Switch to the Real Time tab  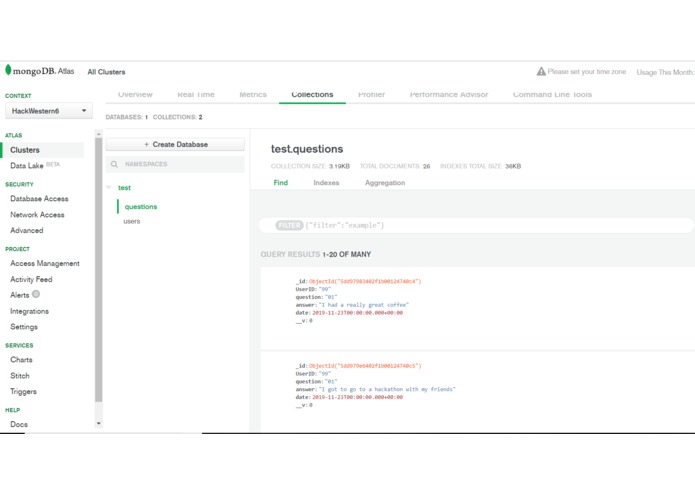(x=196, y=94)
